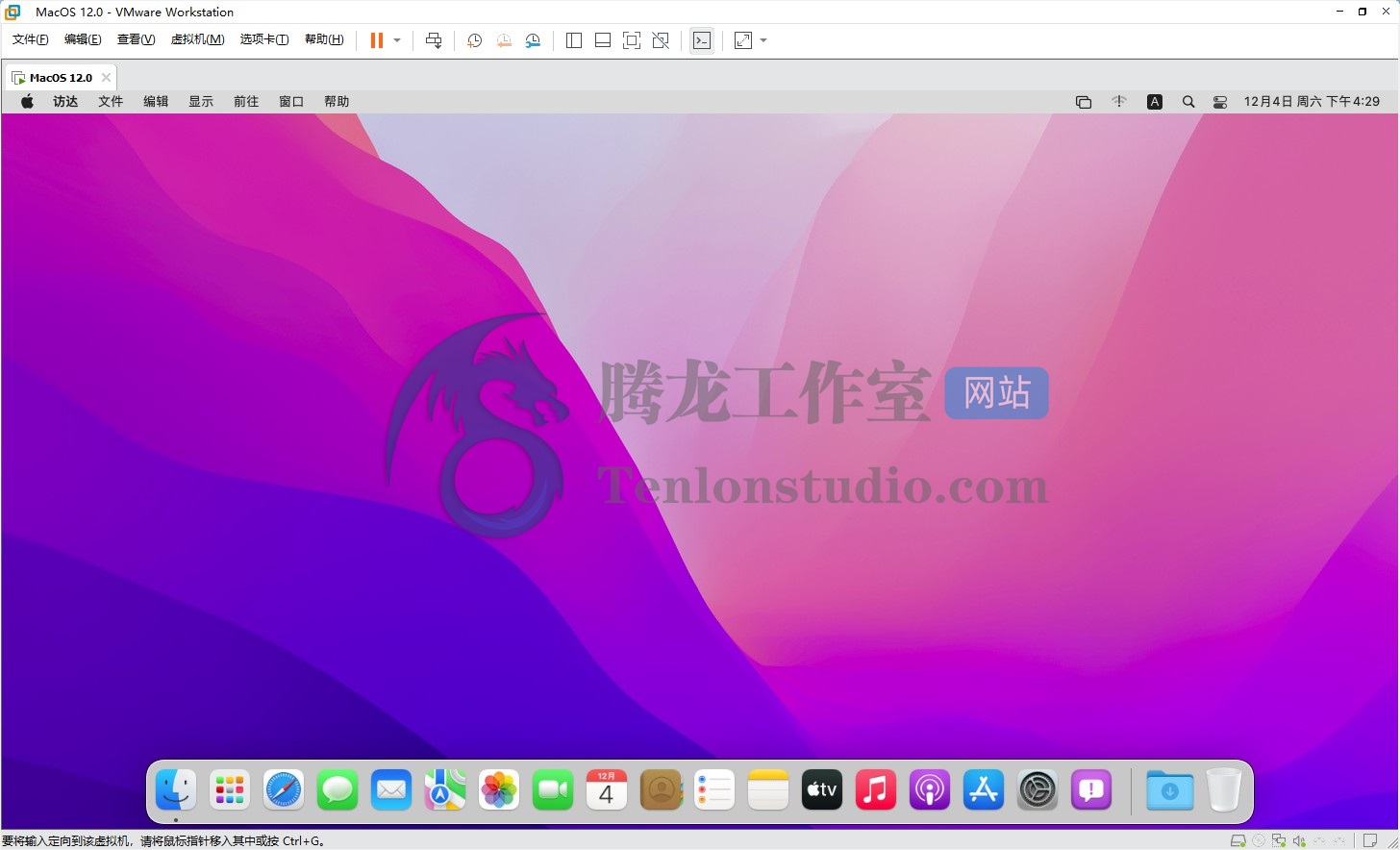Toggle the VMware library sidebar panel

click(574, 40)
